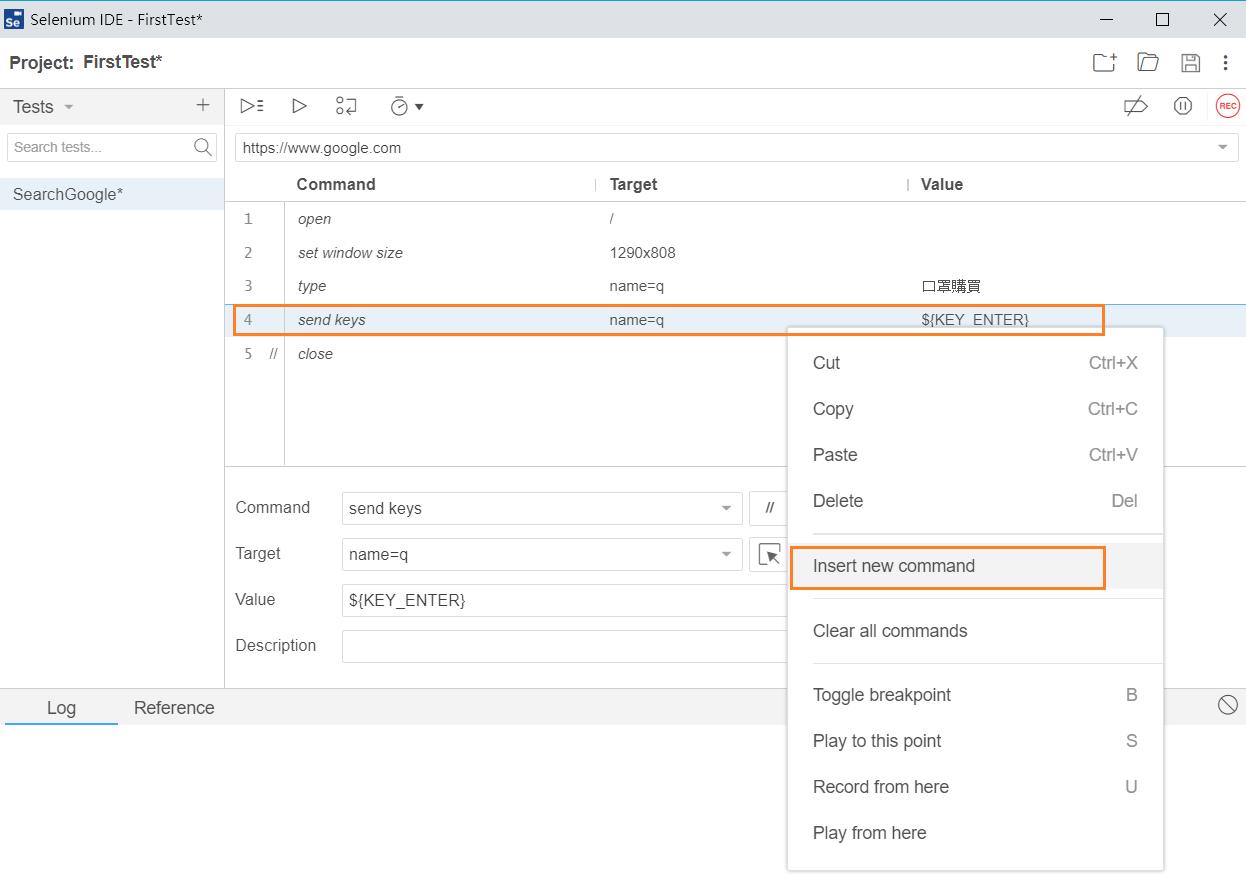1246x884 pixels.
Task: Select Toggle breakpoint menu entry
Action: [x=975, y=695]
